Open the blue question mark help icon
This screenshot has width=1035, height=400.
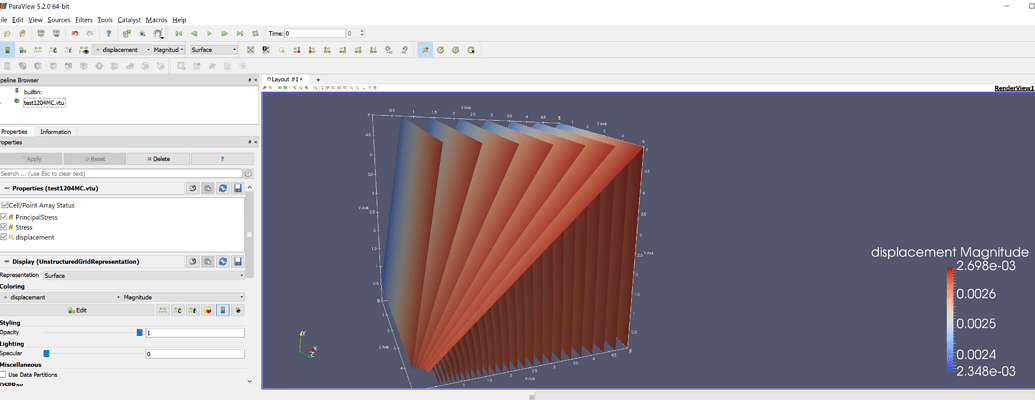coord(109,33)
